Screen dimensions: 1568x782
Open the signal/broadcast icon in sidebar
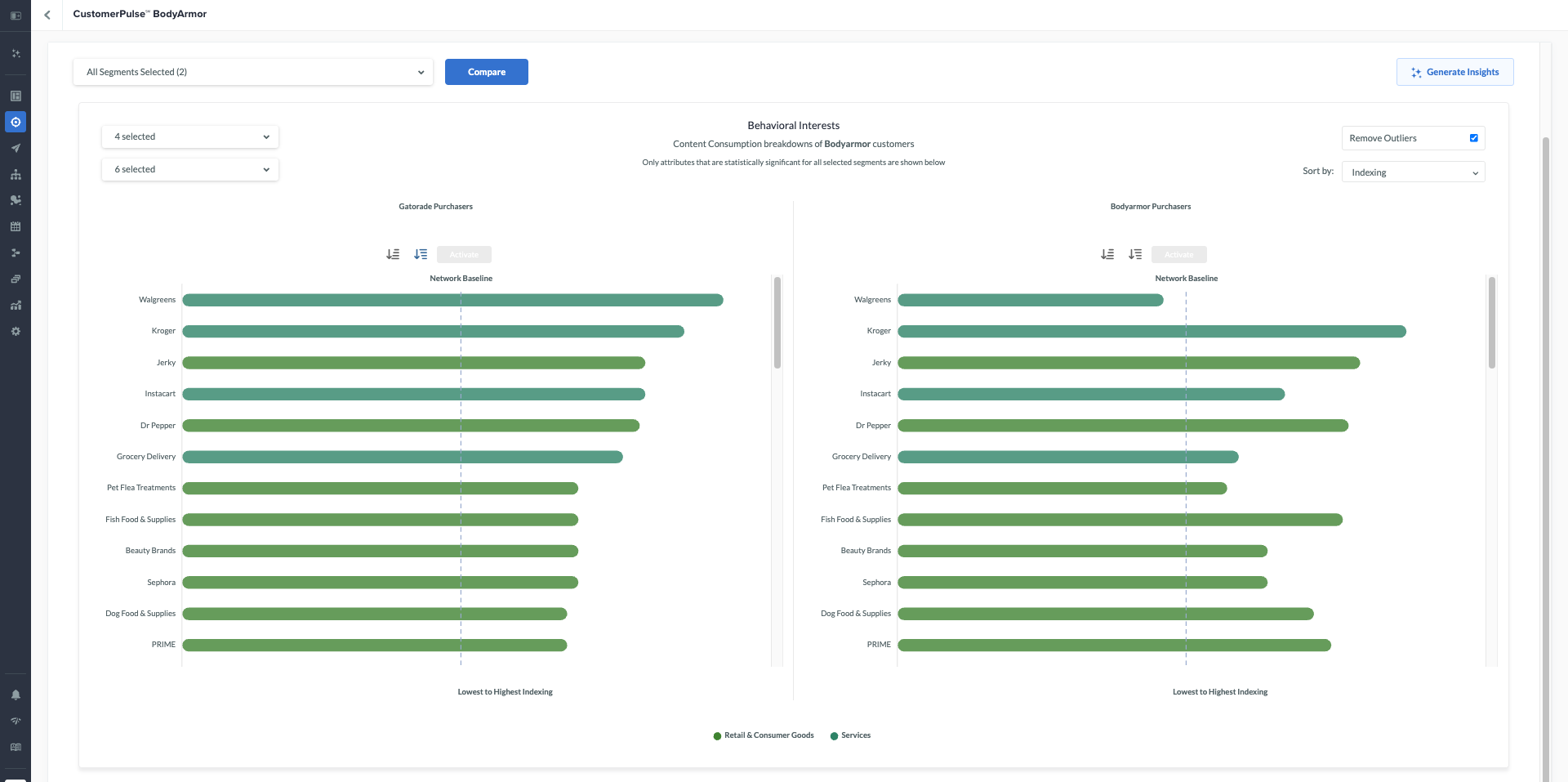point(16,721)
